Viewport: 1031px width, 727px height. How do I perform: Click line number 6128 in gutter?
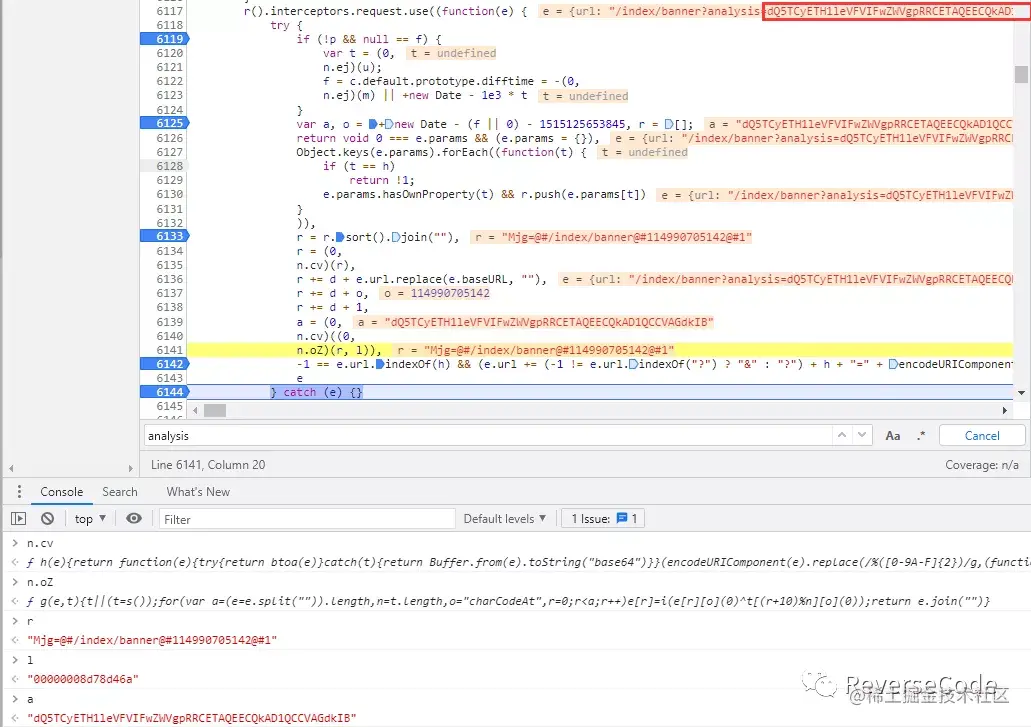169,166
